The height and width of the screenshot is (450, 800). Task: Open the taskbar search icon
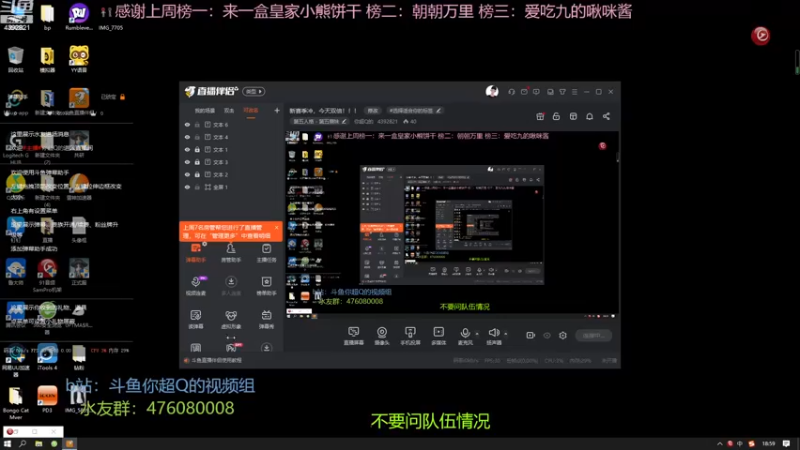(x=22, y=444)
